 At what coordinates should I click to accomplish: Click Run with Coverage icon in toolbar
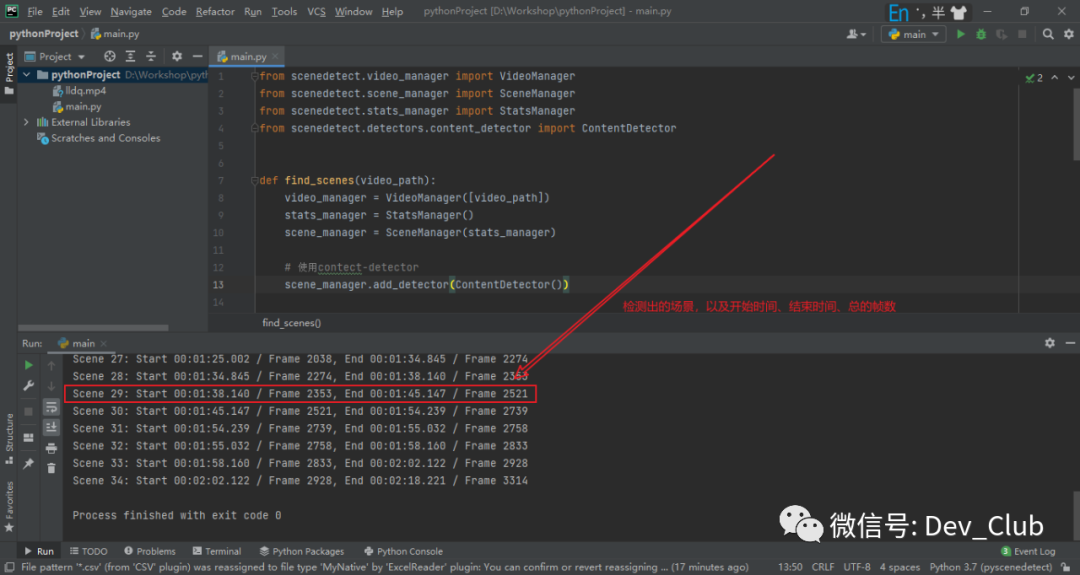tap(1001, 34)
